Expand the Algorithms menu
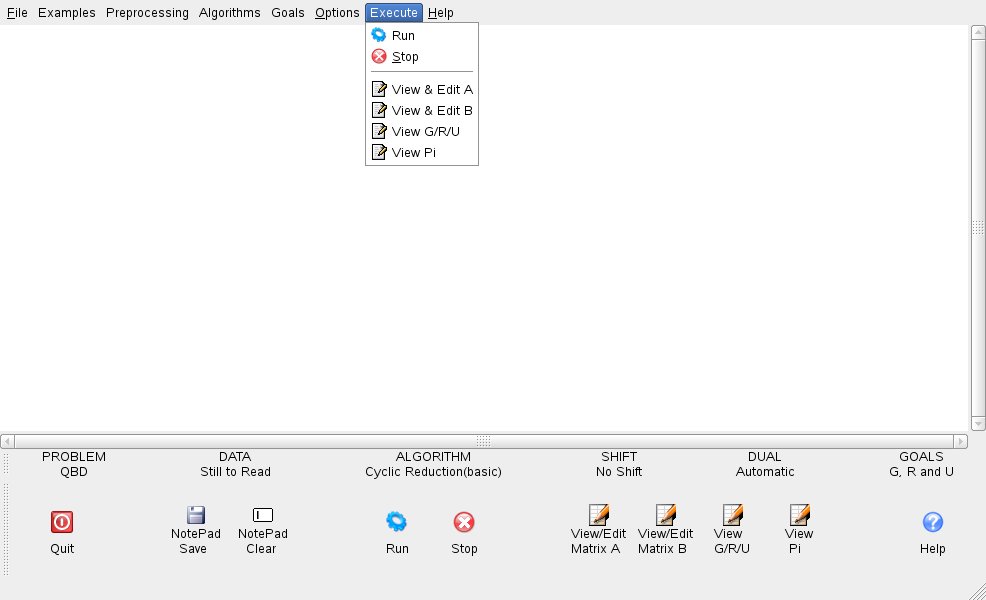 pyautogui.click(x=229, y=13)
